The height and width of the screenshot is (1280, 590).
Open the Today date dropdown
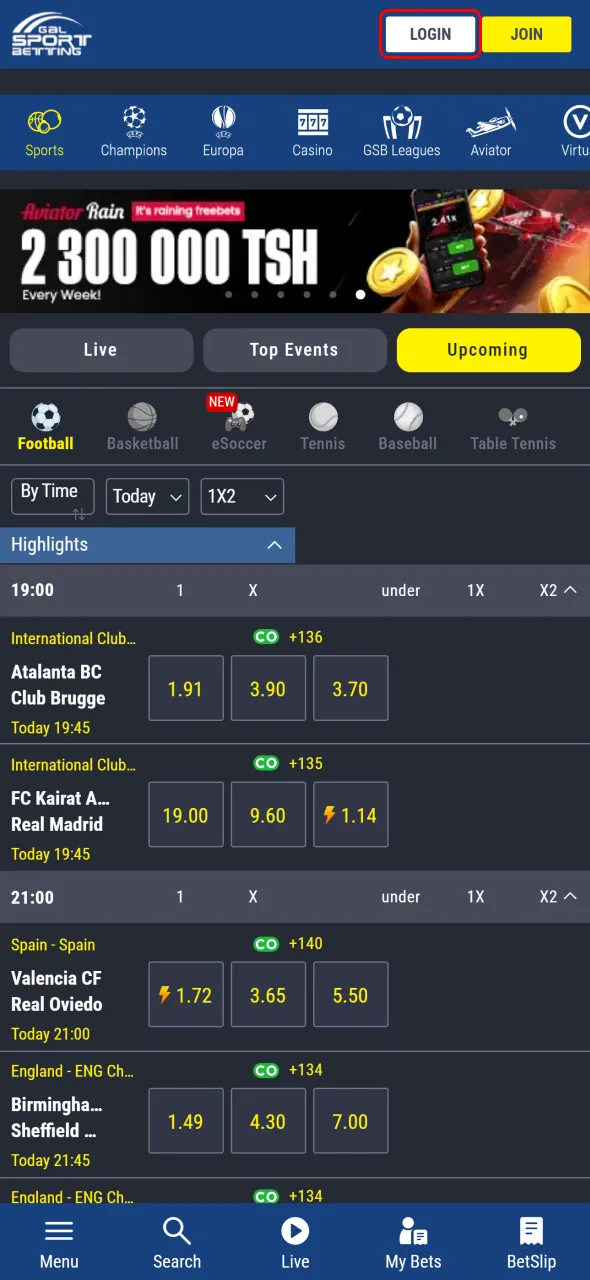147,496
